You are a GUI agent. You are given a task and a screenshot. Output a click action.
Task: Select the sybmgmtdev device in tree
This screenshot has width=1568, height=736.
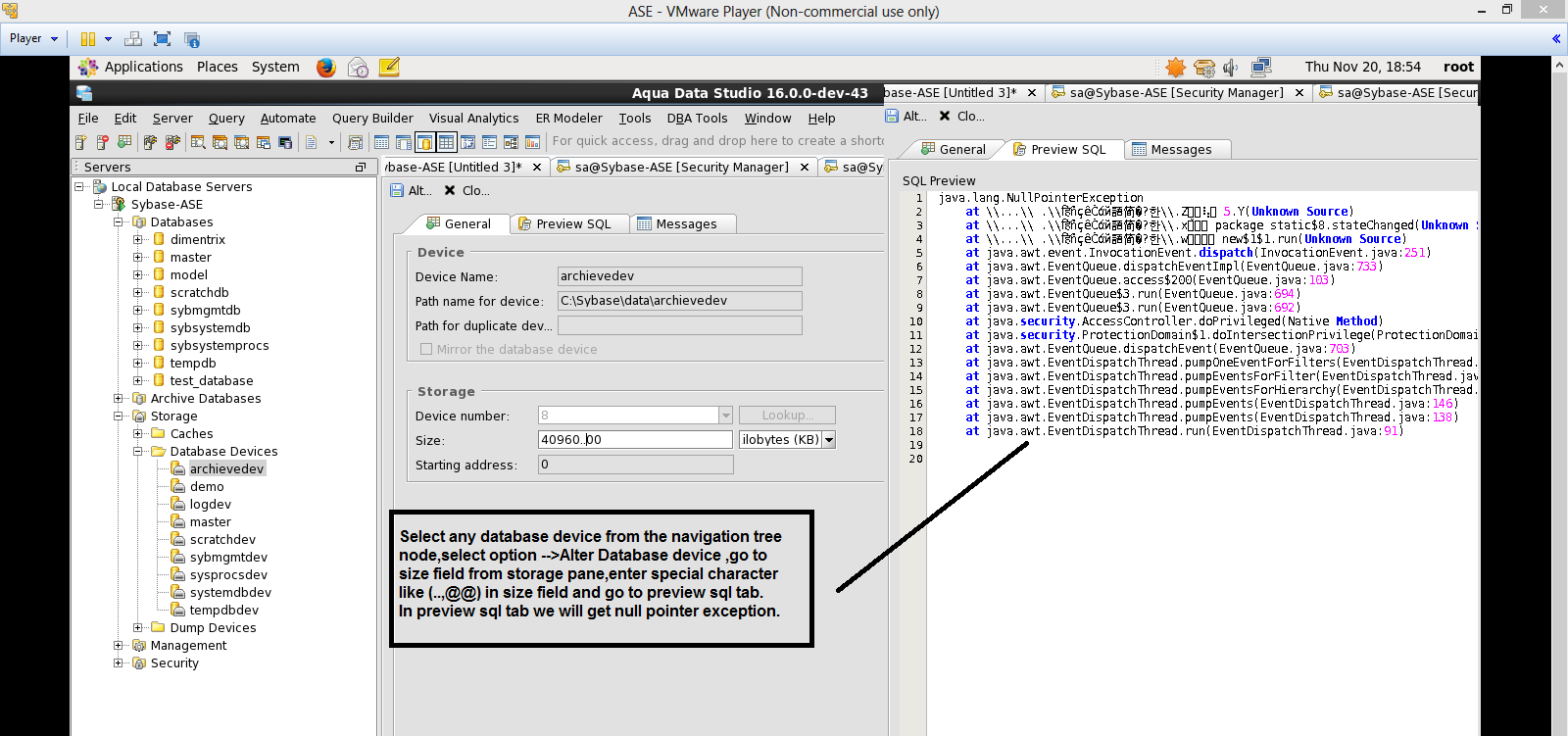click(228, 558)
